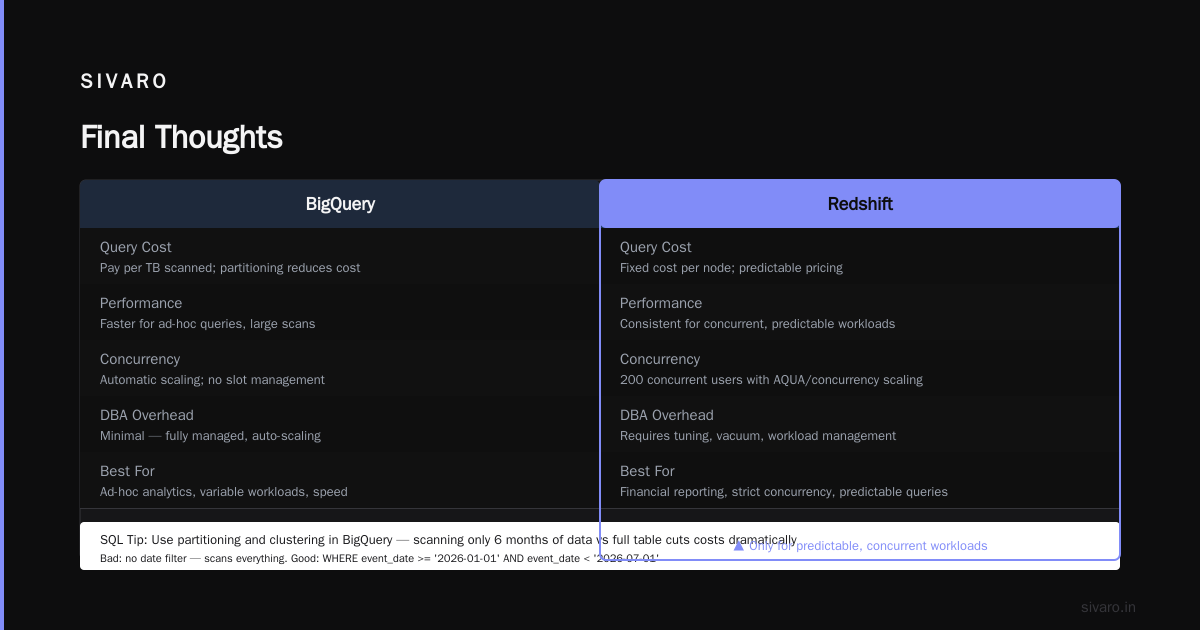Select 'Performance' label in BigQuery column

(x=141, y=303)
